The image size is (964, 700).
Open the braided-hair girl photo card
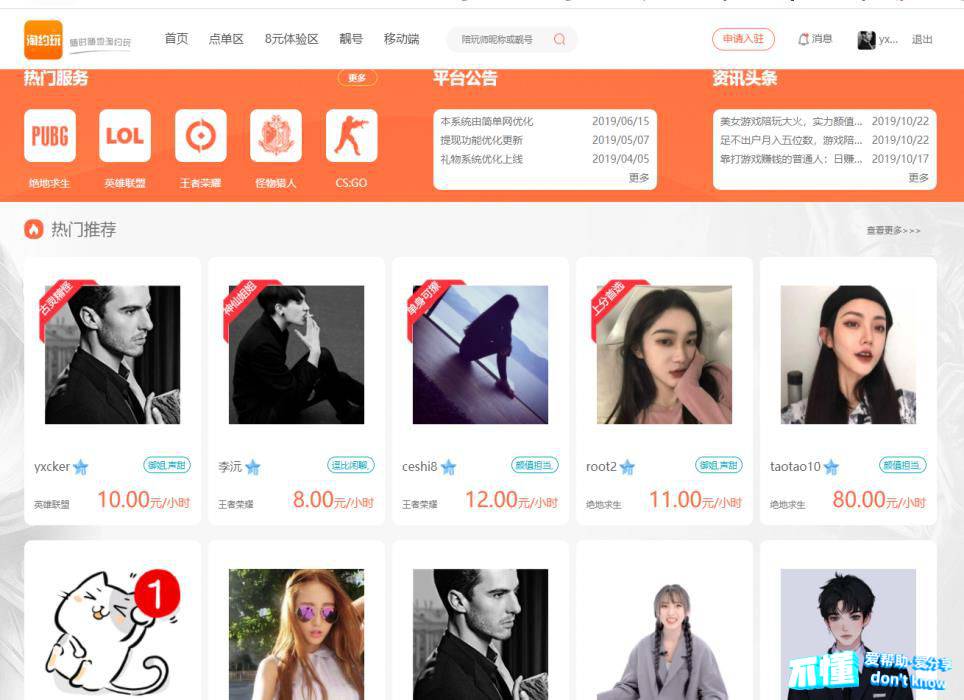(665, 634)
